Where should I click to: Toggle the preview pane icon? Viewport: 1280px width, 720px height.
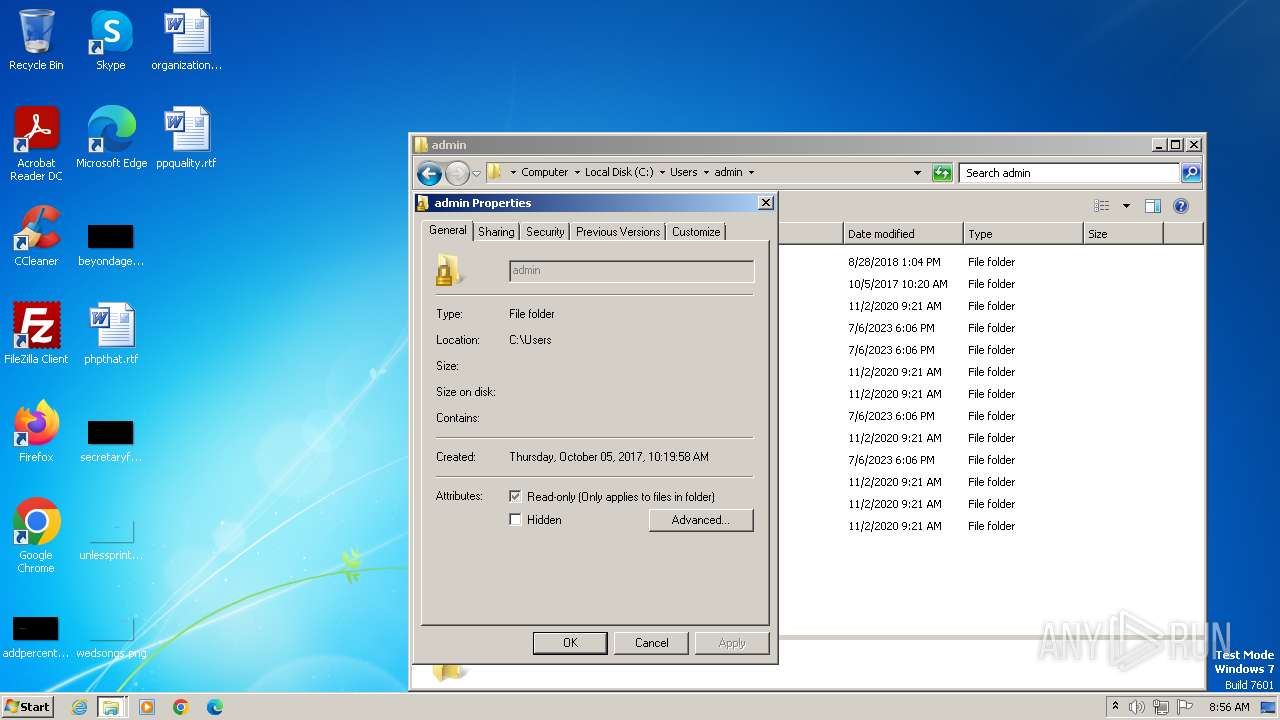[x=1152, y=206]
